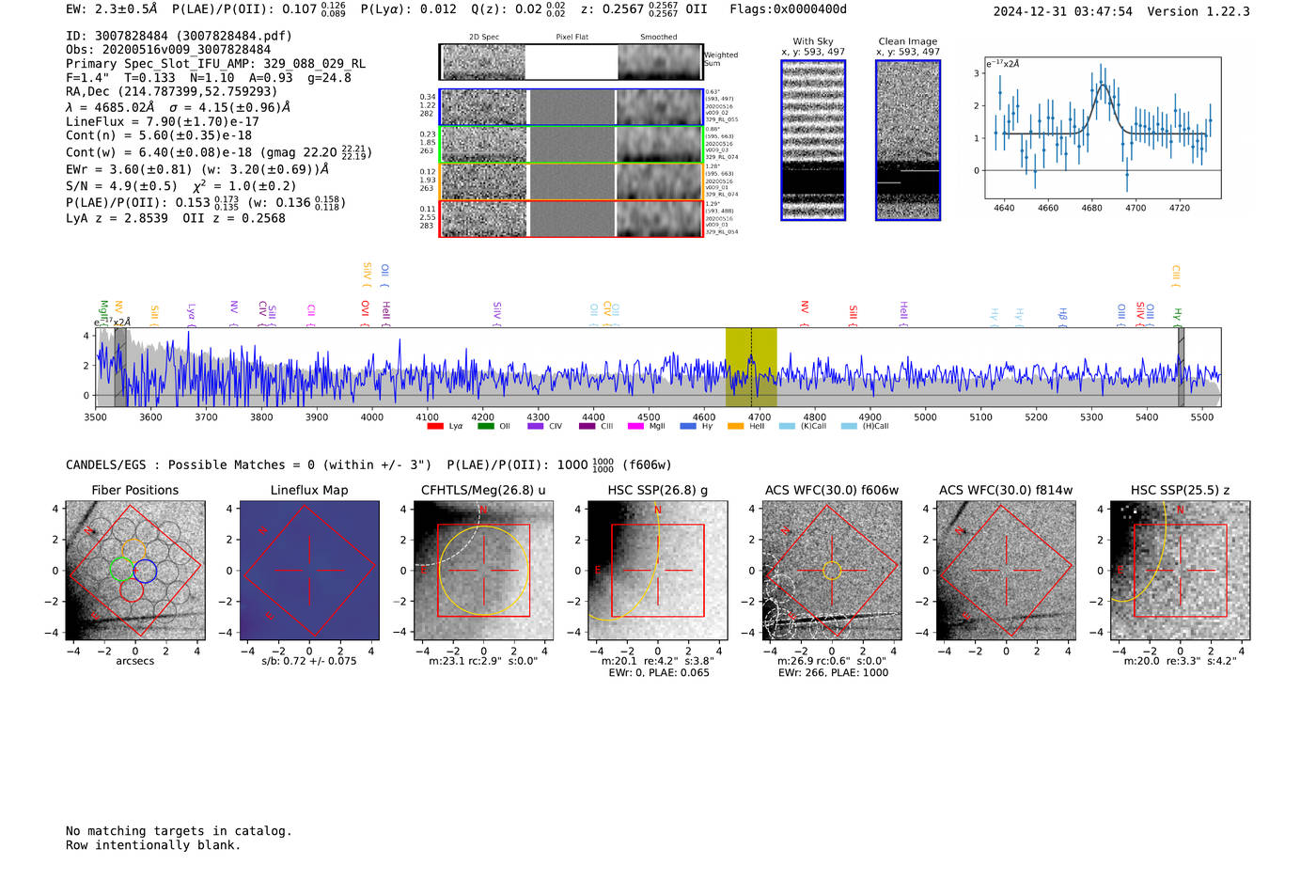Click the LyA z = 2.8539 text
Viewport: 1316px width, 896px height.
click(x=117, y=218)
